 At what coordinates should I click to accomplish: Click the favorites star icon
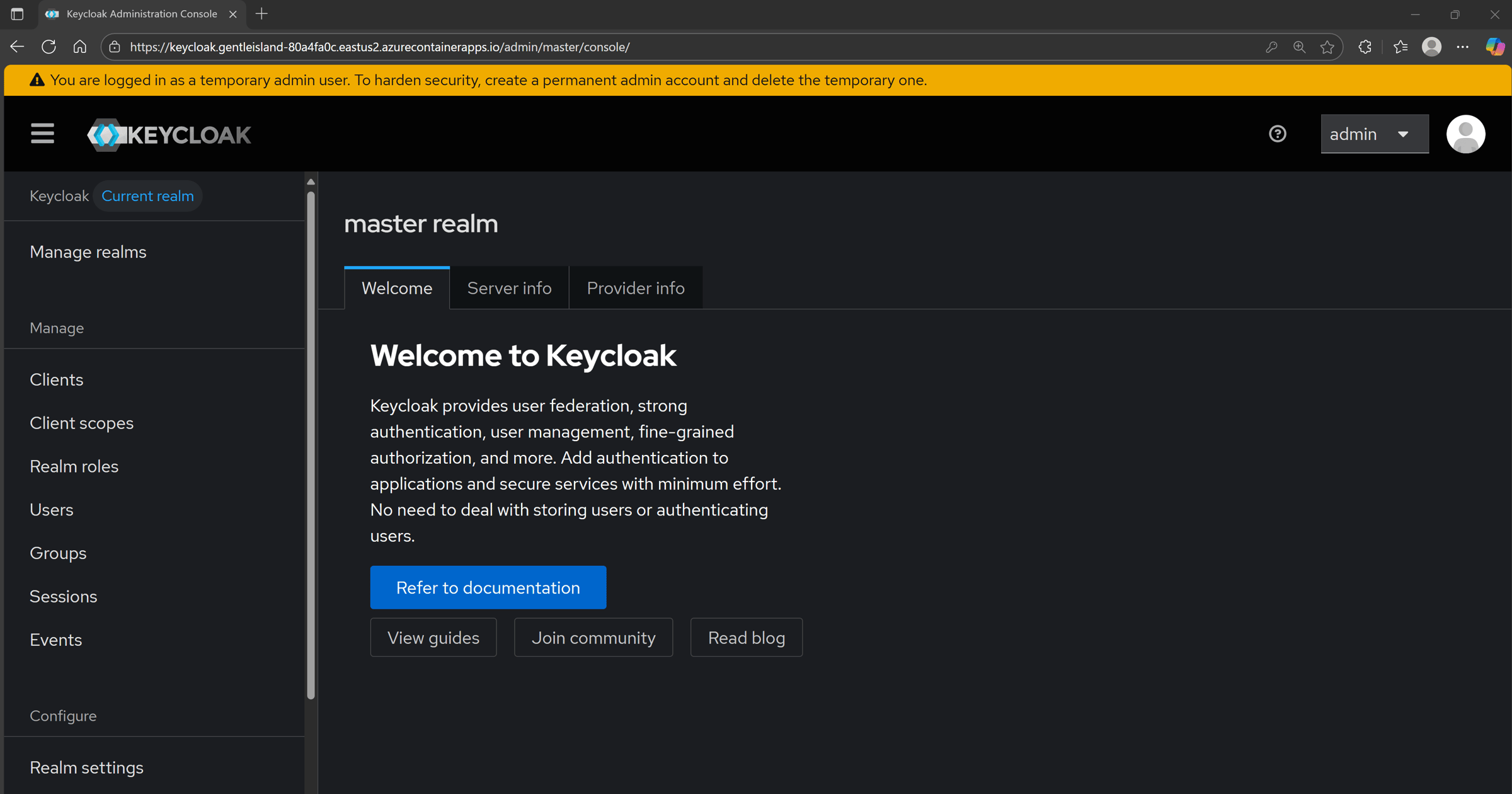pos(1327,47)
